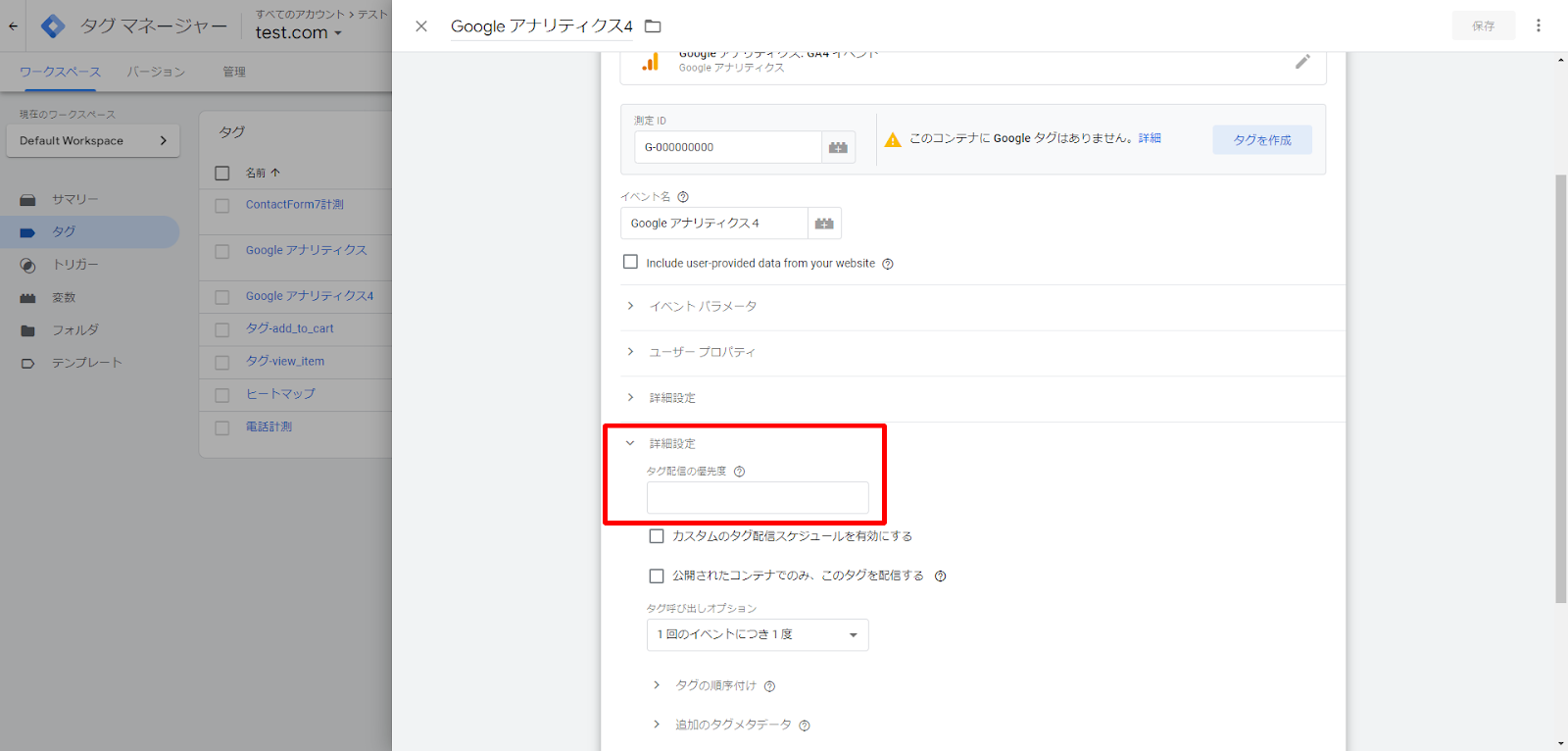Click トリガー icon in sidebar
This screenshot has width=1568, height=751.
click(27, 266)
